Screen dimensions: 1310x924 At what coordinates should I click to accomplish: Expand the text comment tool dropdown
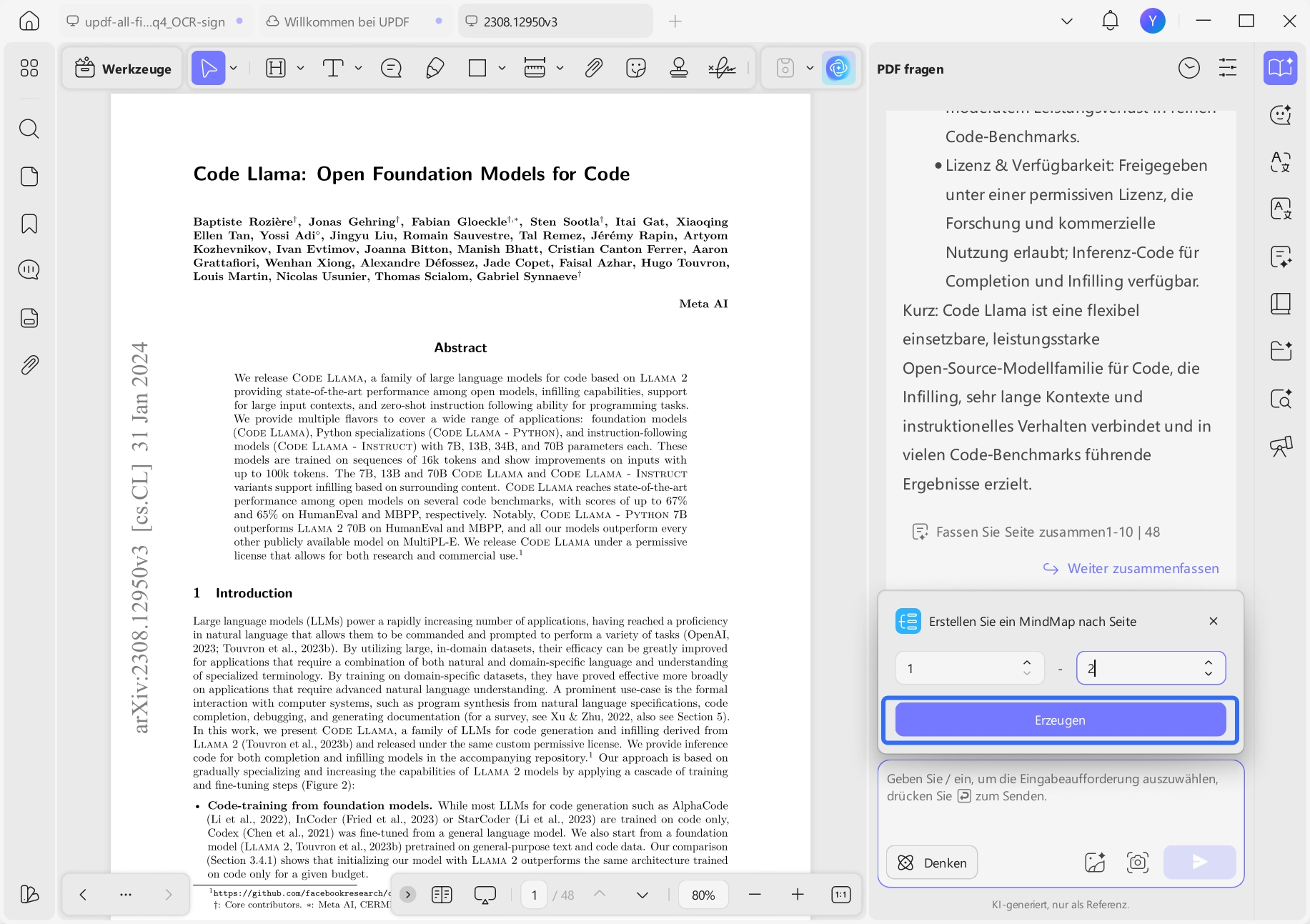[358, 69]
